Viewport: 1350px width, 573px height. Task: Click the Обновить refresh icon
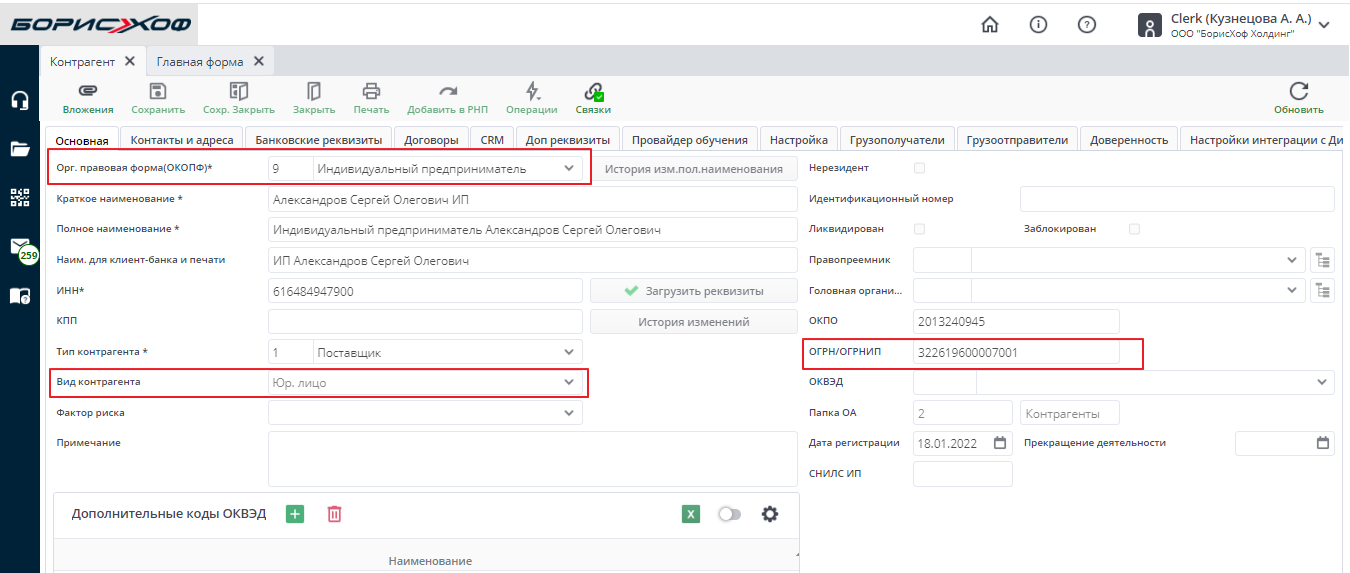click(1298, 91)
